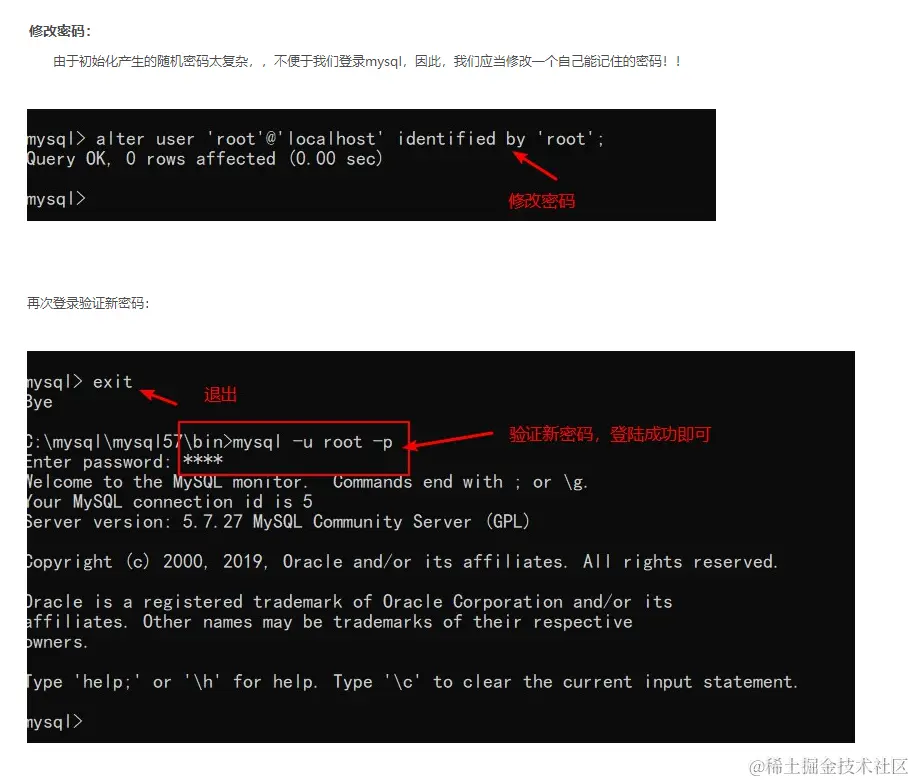
Task: Click the alter user command line
Action: (315, 139)
